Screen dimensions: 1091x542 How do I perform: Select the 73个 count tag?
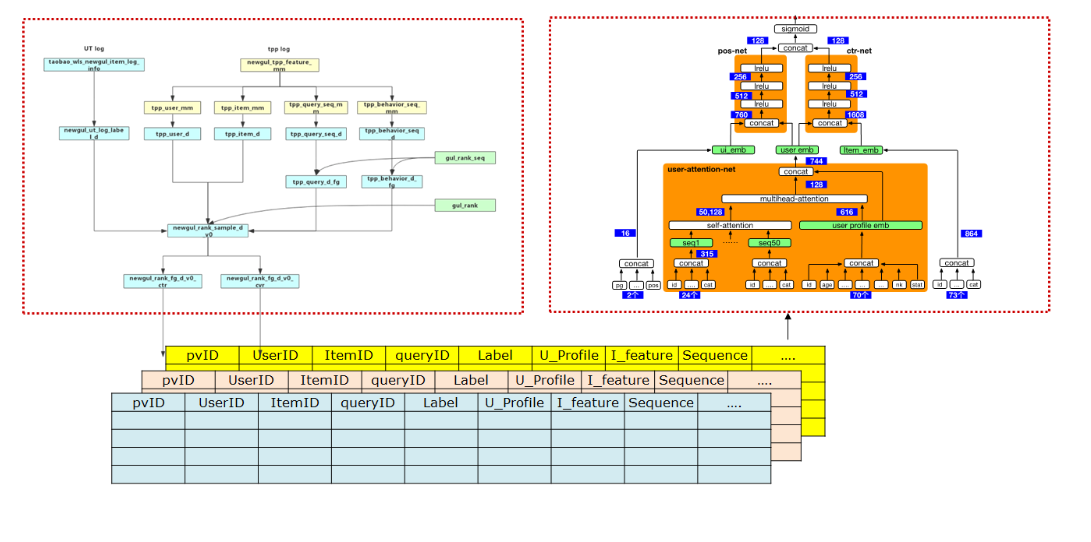click(x=958, y=295)
